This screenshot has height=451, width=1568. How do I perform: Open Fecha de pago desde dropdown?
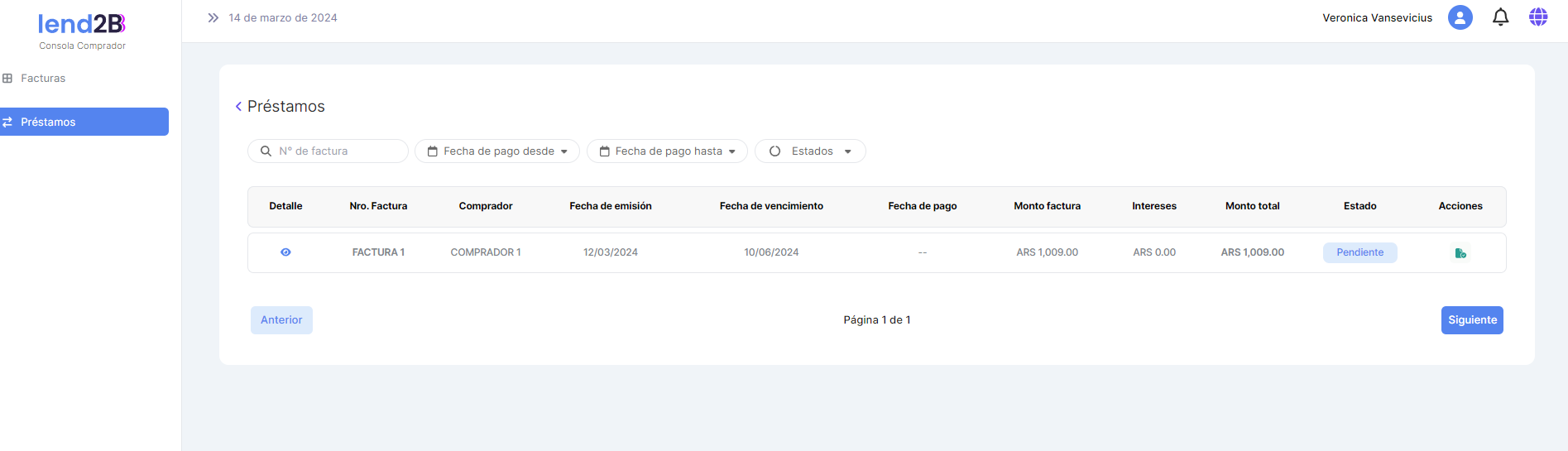coord(497,151)
